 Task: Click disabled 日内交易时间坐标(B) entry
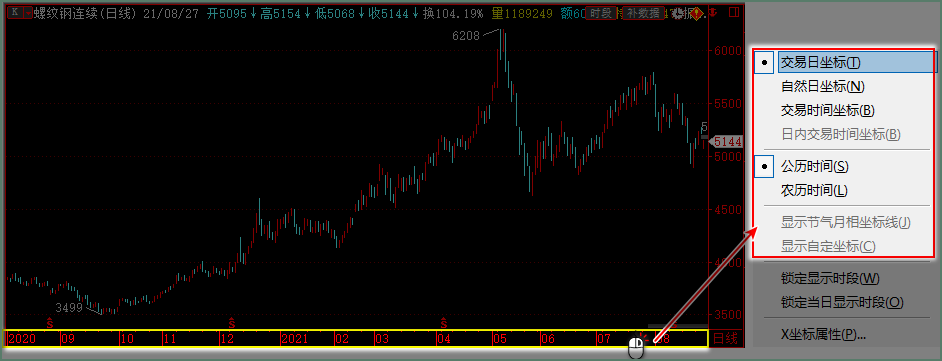pos(840,135)
